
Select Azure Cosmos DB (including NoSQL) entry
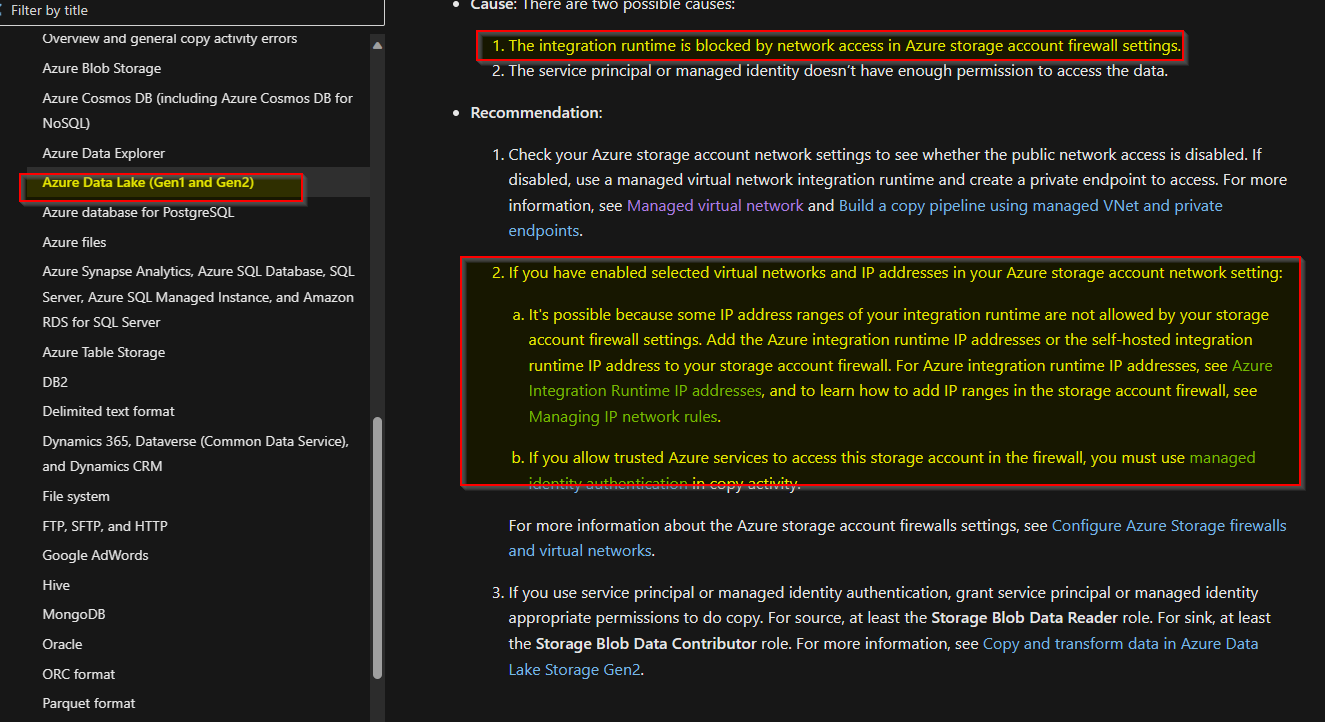coord(198,111)
